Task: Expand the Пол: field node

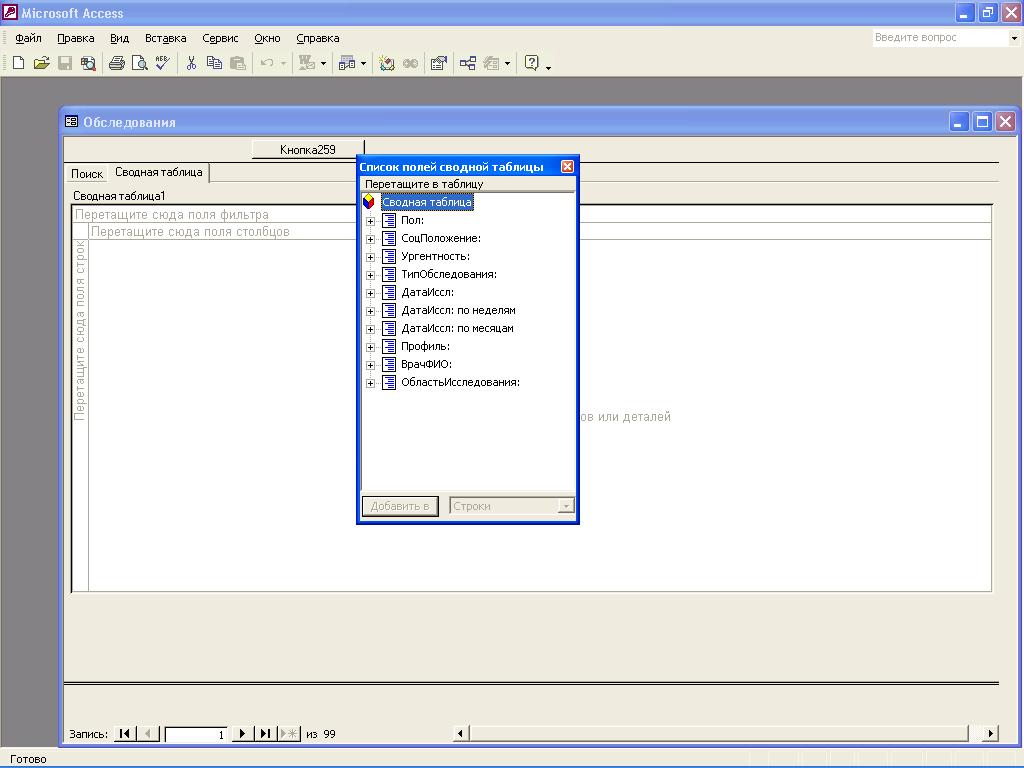Action: (370, 221)
